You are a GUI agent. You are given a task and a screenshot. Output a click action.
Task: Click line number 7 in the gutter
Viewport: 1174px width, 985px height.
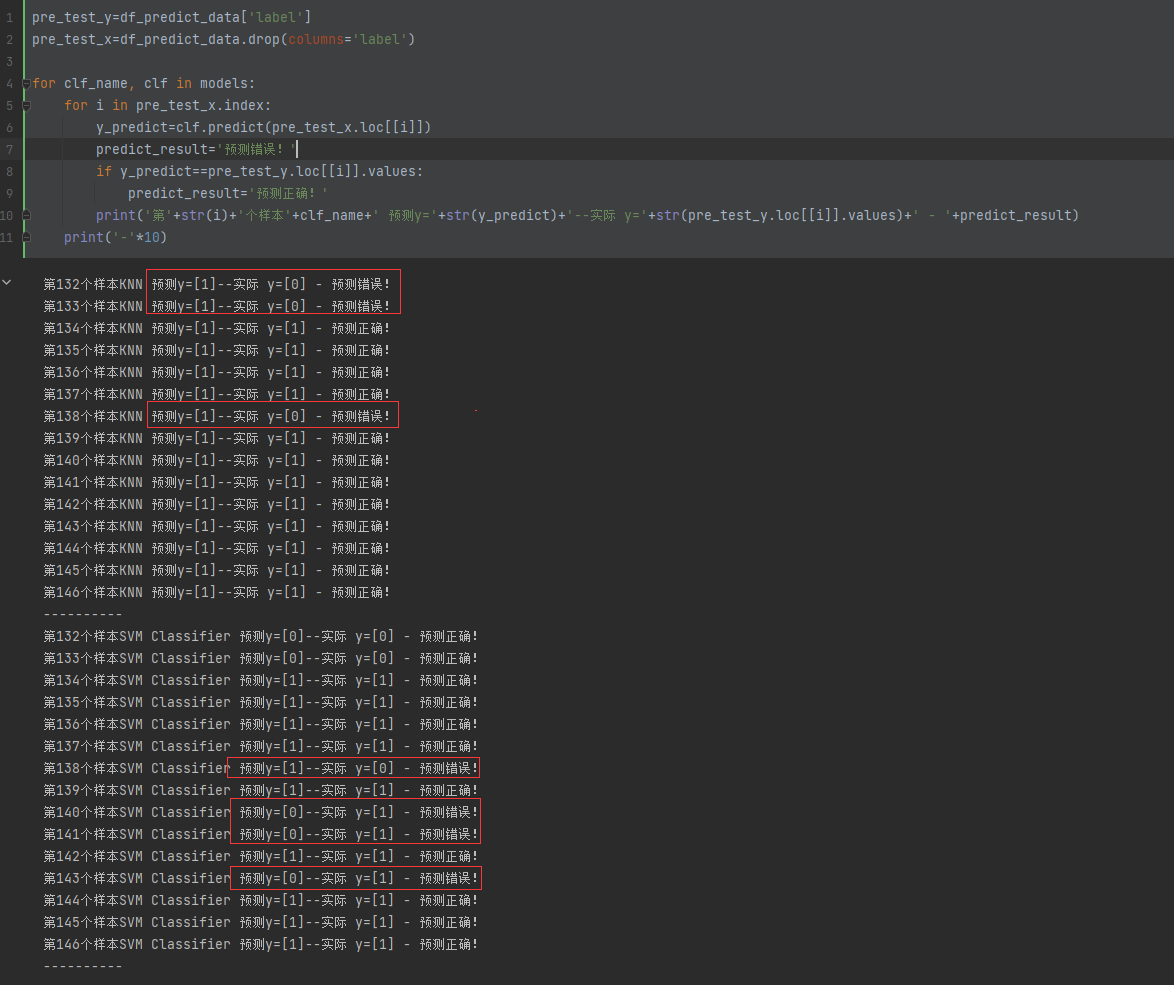point(9,149)
